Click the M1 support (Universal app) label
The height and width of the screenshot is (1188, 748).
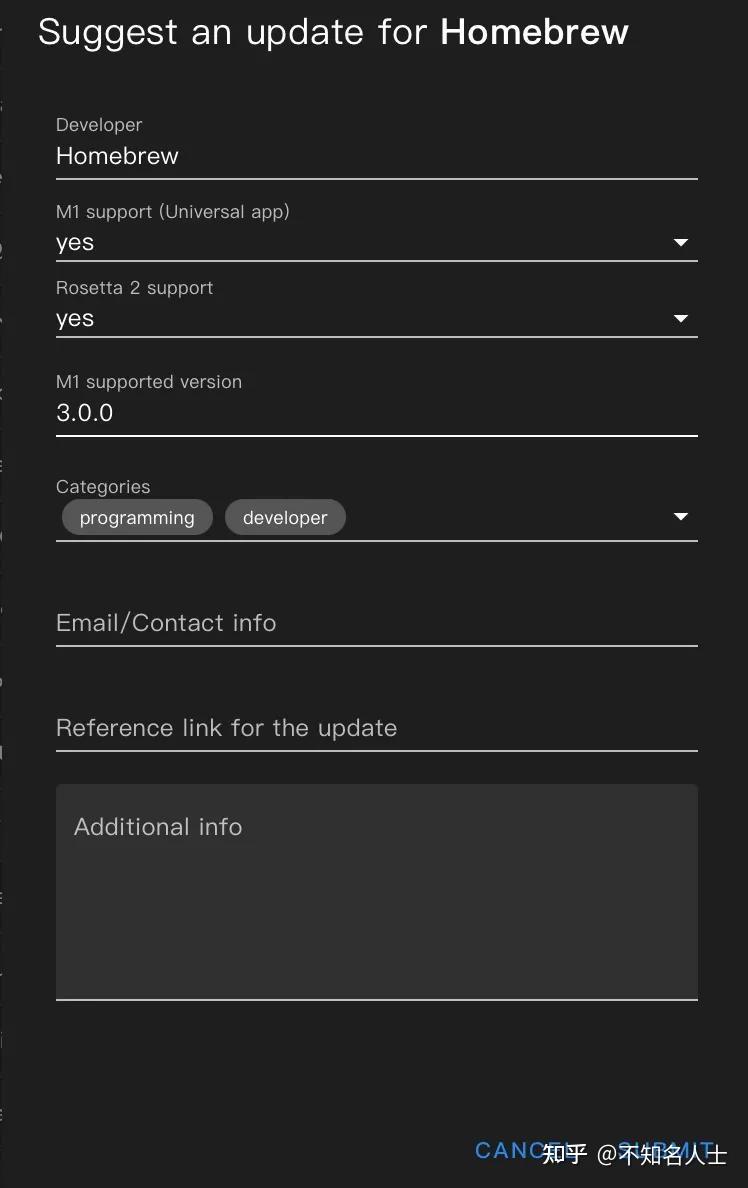173,212
